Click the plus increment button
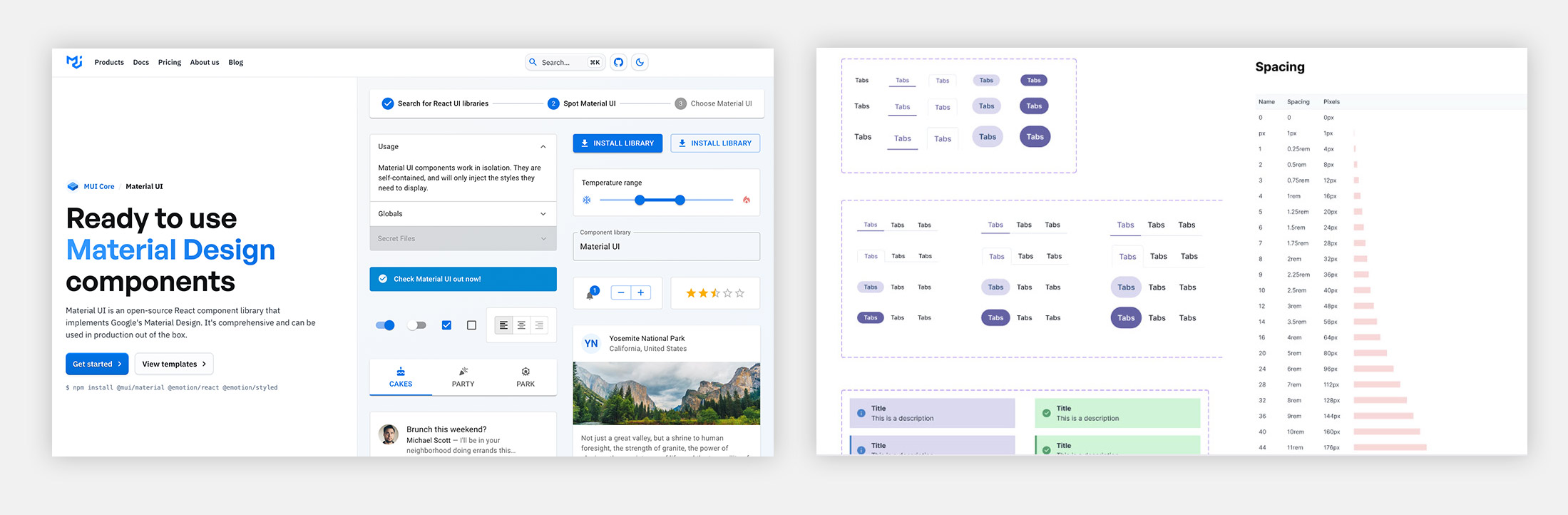 (x=640, y=292)
